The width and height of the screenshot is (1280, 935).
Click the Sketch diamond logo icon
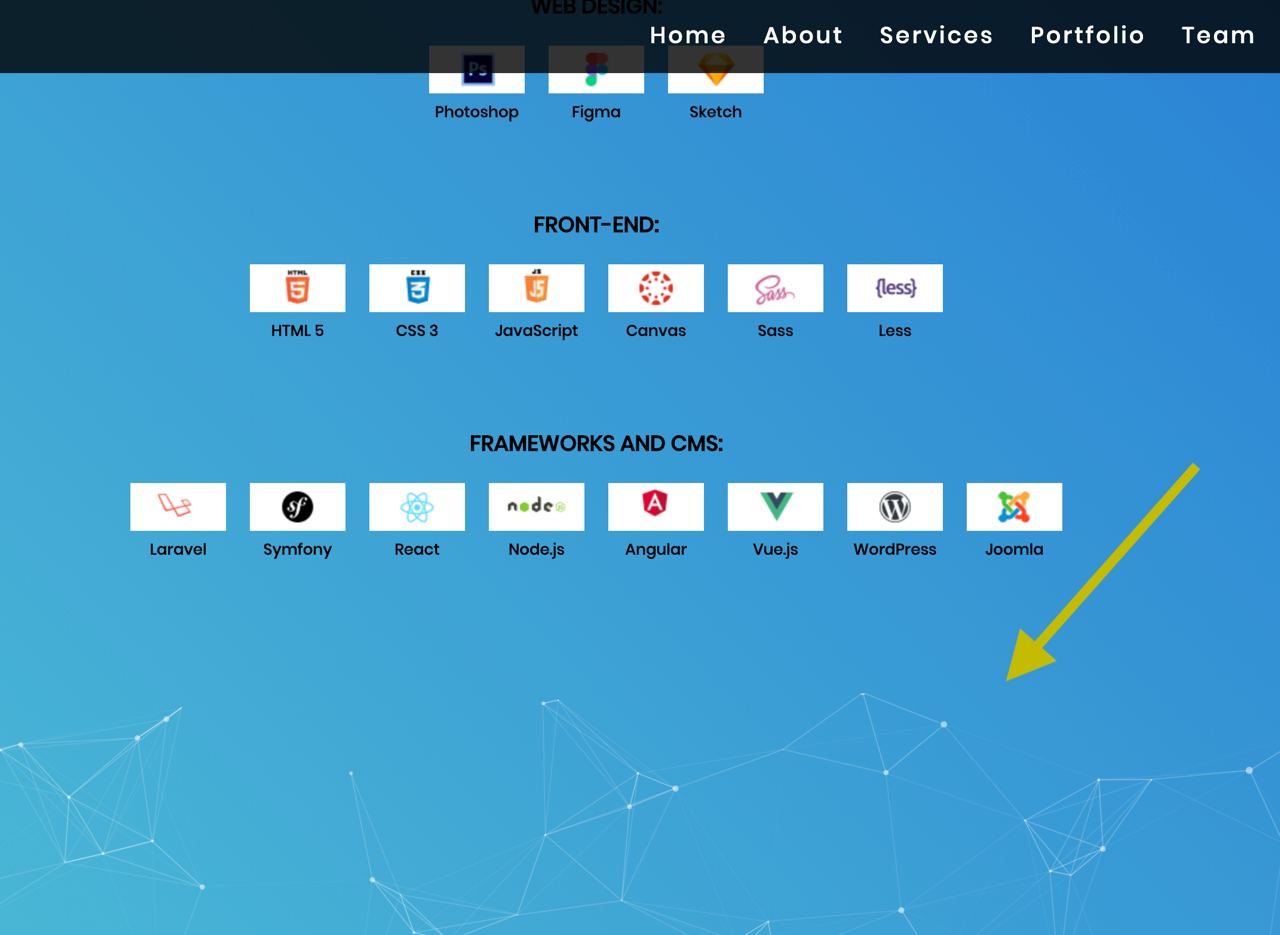point(716,69)
